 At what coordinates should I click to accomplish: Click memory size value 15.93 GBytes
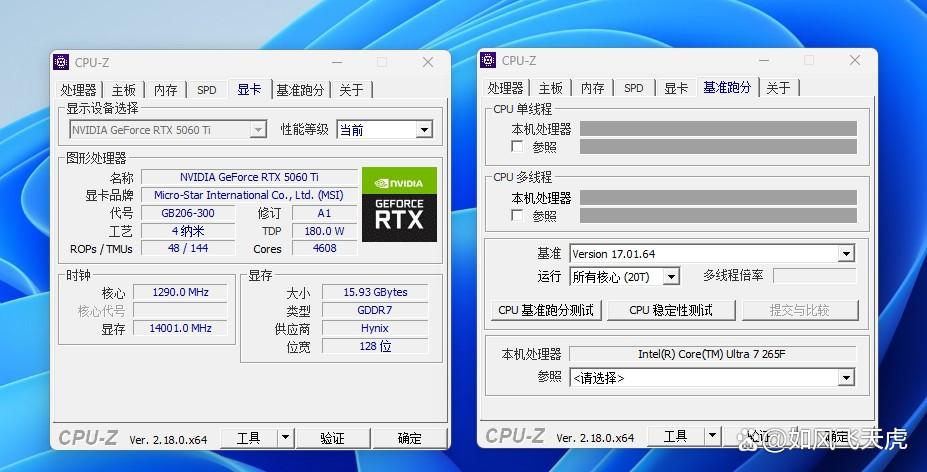tap(375, 292)
